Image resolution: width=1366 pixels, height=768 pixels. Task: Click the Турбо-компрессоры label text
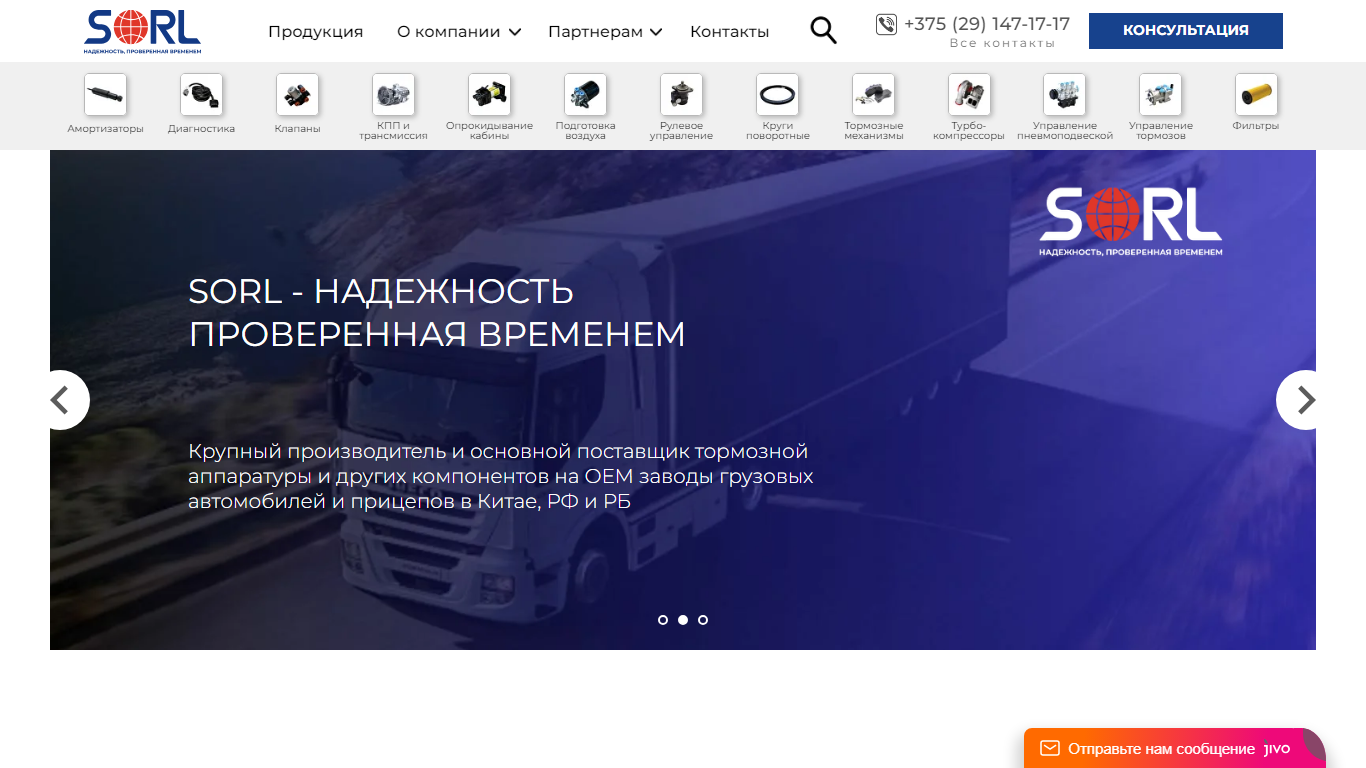(x=969, y=131)
